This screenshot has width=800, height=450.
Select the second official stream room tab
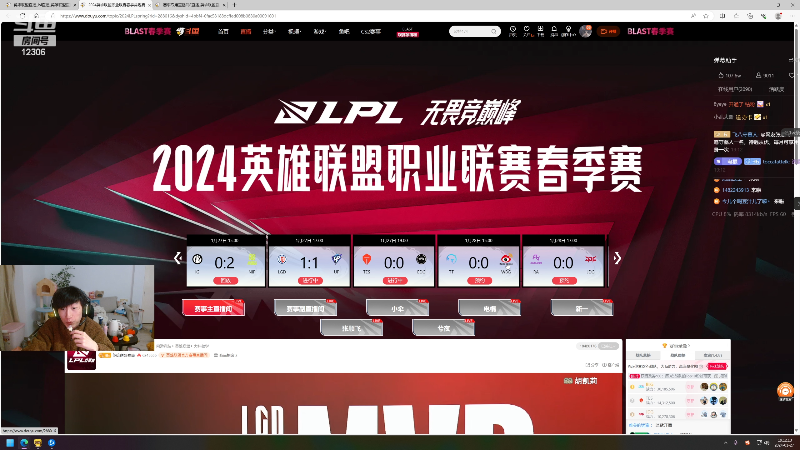tap(305, 308)
